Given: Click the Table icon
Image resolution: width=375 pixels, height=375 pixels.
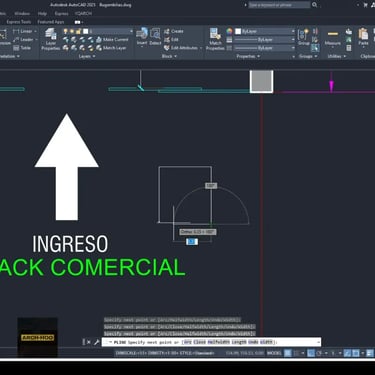Looking at the screenshot, I should tap(16, 48).
